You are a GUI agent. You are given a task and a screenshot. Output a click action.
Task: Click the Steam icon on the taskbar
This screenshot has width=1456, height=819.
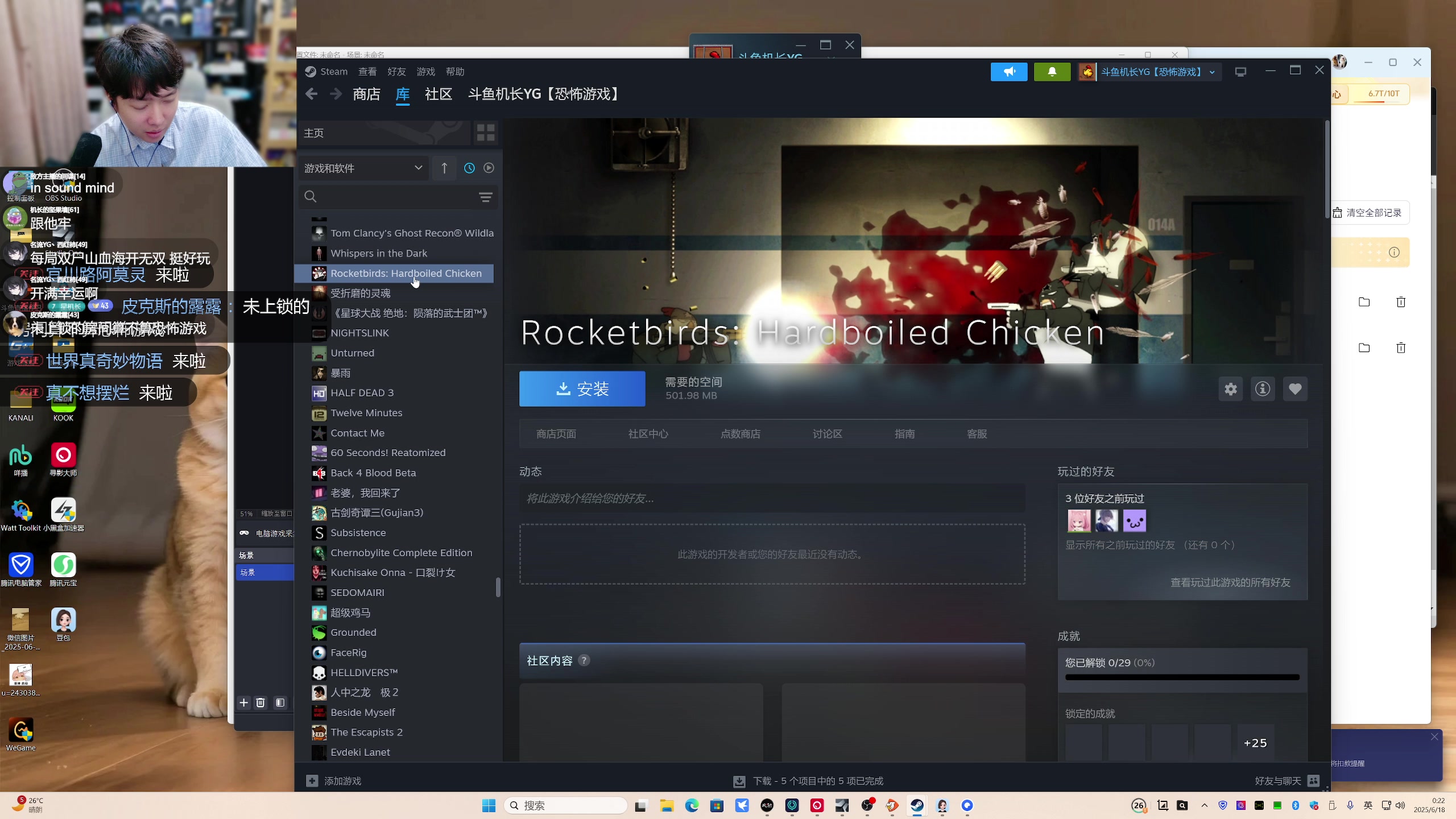[x=917, y=805]
